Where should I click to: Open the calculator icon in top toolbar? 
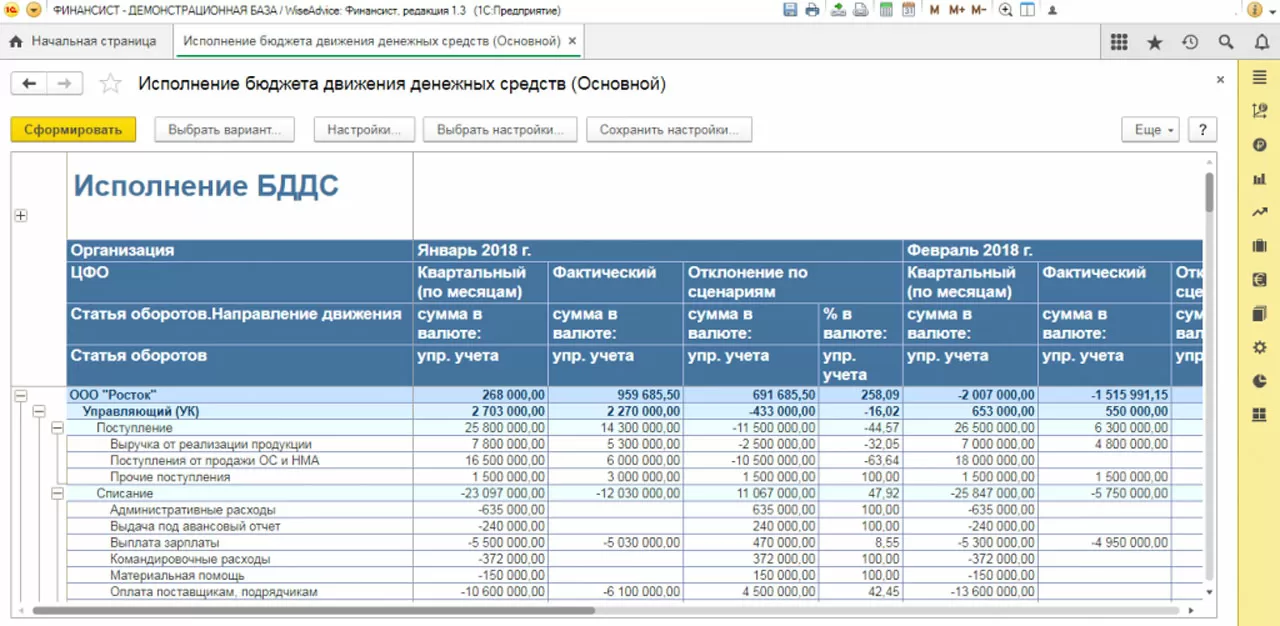[886, 10]
